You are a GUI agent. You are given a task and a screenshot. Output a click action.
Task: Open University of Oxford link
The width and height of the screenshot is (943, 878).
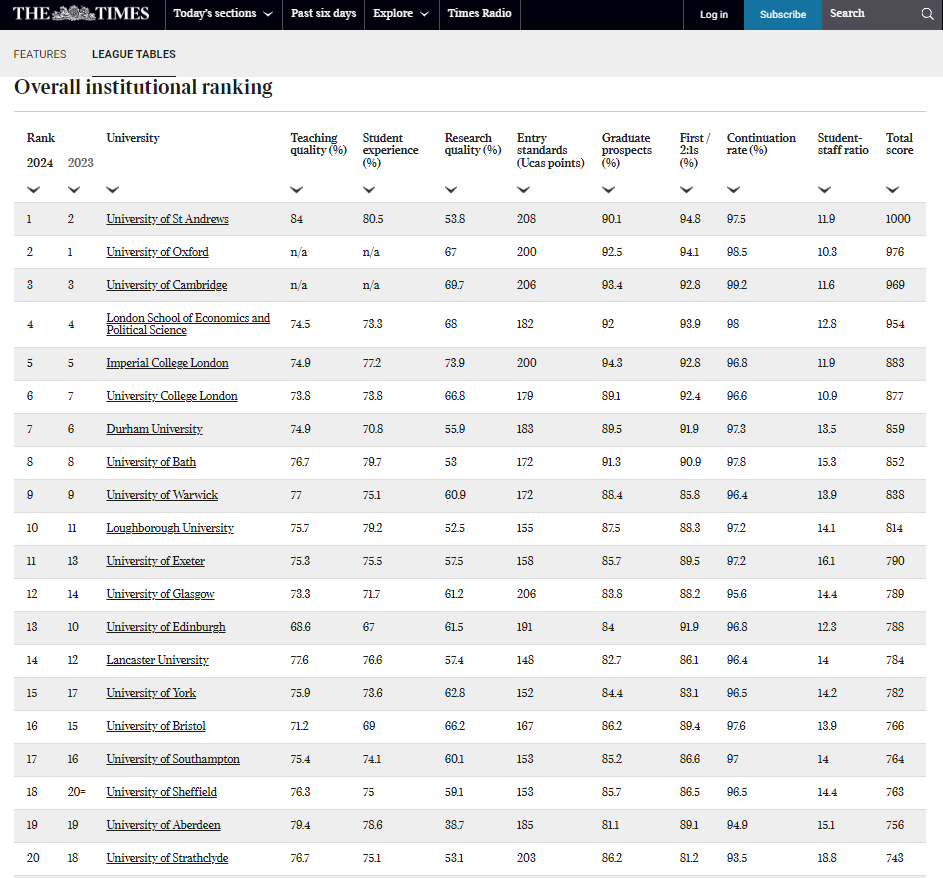pos(158,252)
